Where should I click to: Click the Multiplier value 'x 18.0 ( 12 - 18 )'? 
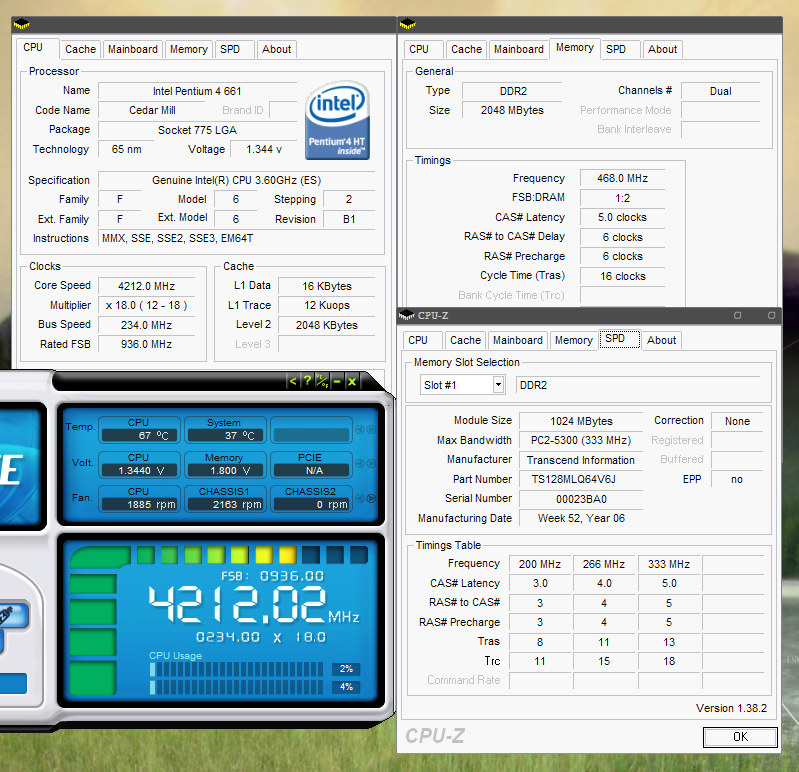[146, 305]
